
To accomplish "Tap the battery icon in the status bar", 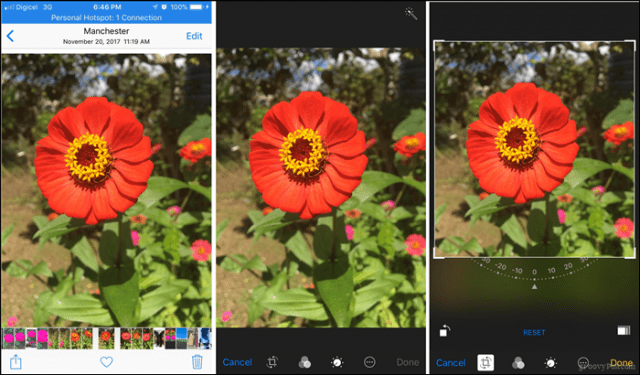I will pyautogui.click(x=196, y=7).
